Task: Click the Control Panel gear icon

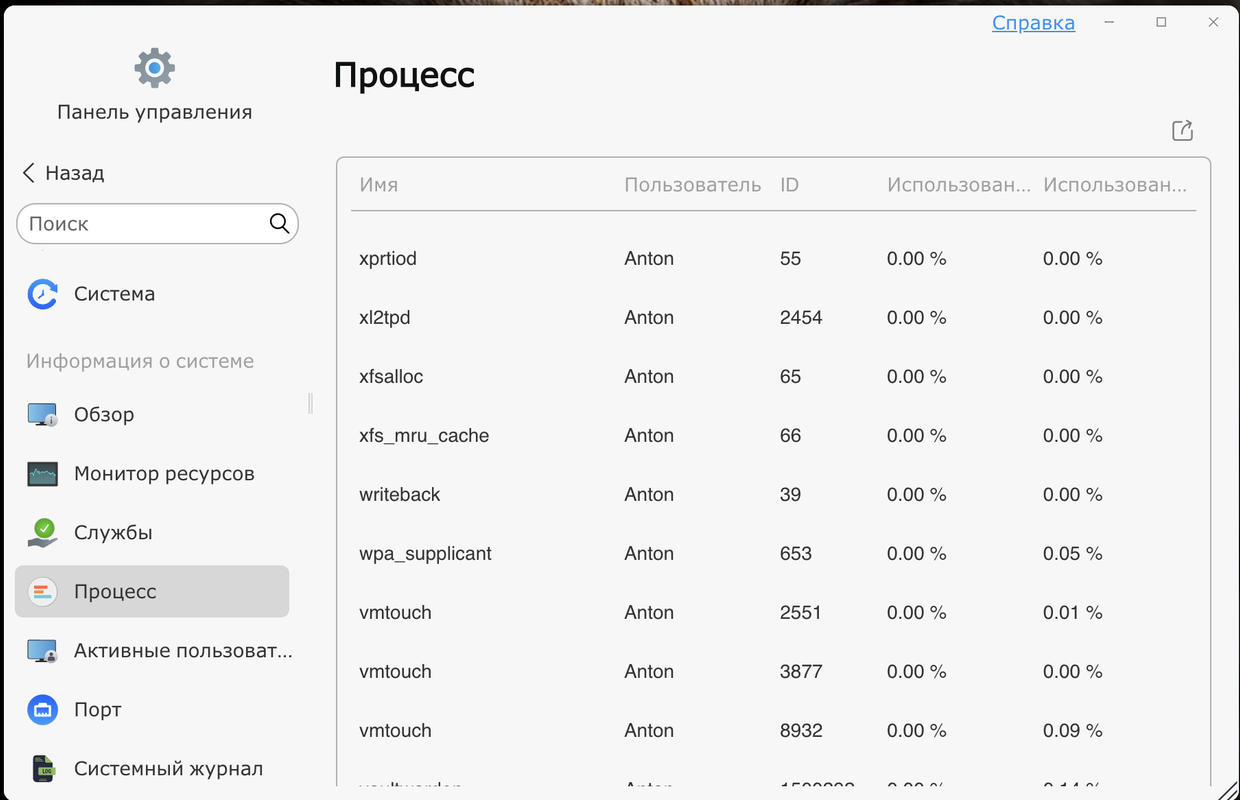Action: point(155,68)
